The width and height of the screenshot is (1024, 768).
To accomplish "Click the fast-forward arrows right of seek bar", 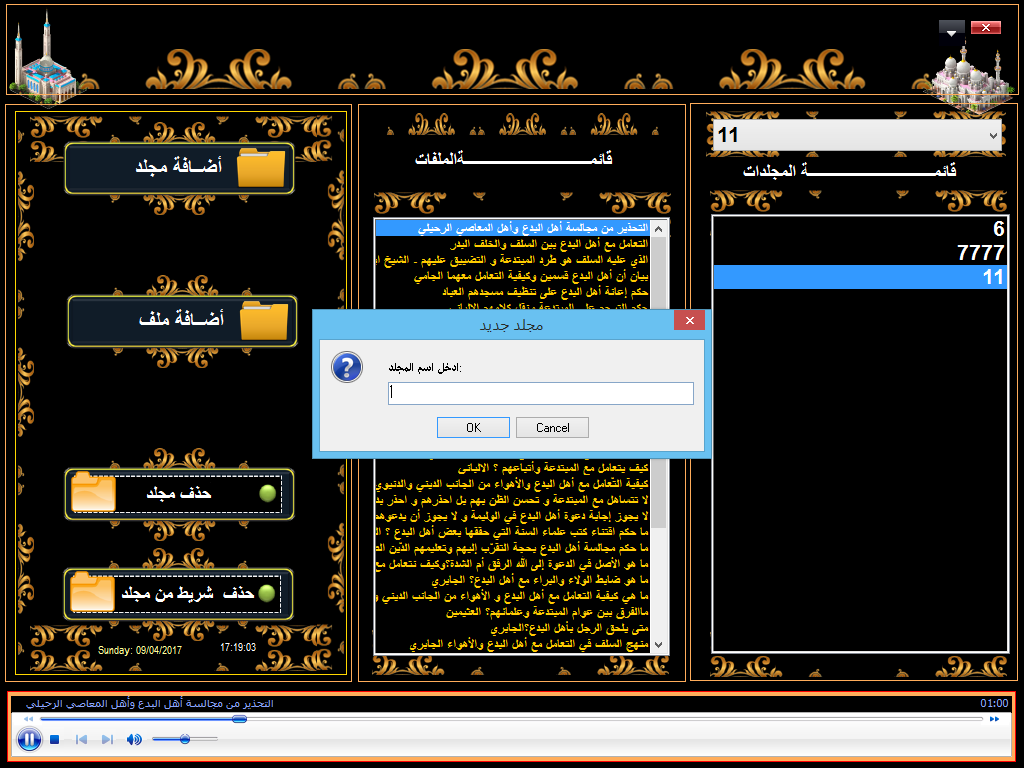I will point(994,719).
